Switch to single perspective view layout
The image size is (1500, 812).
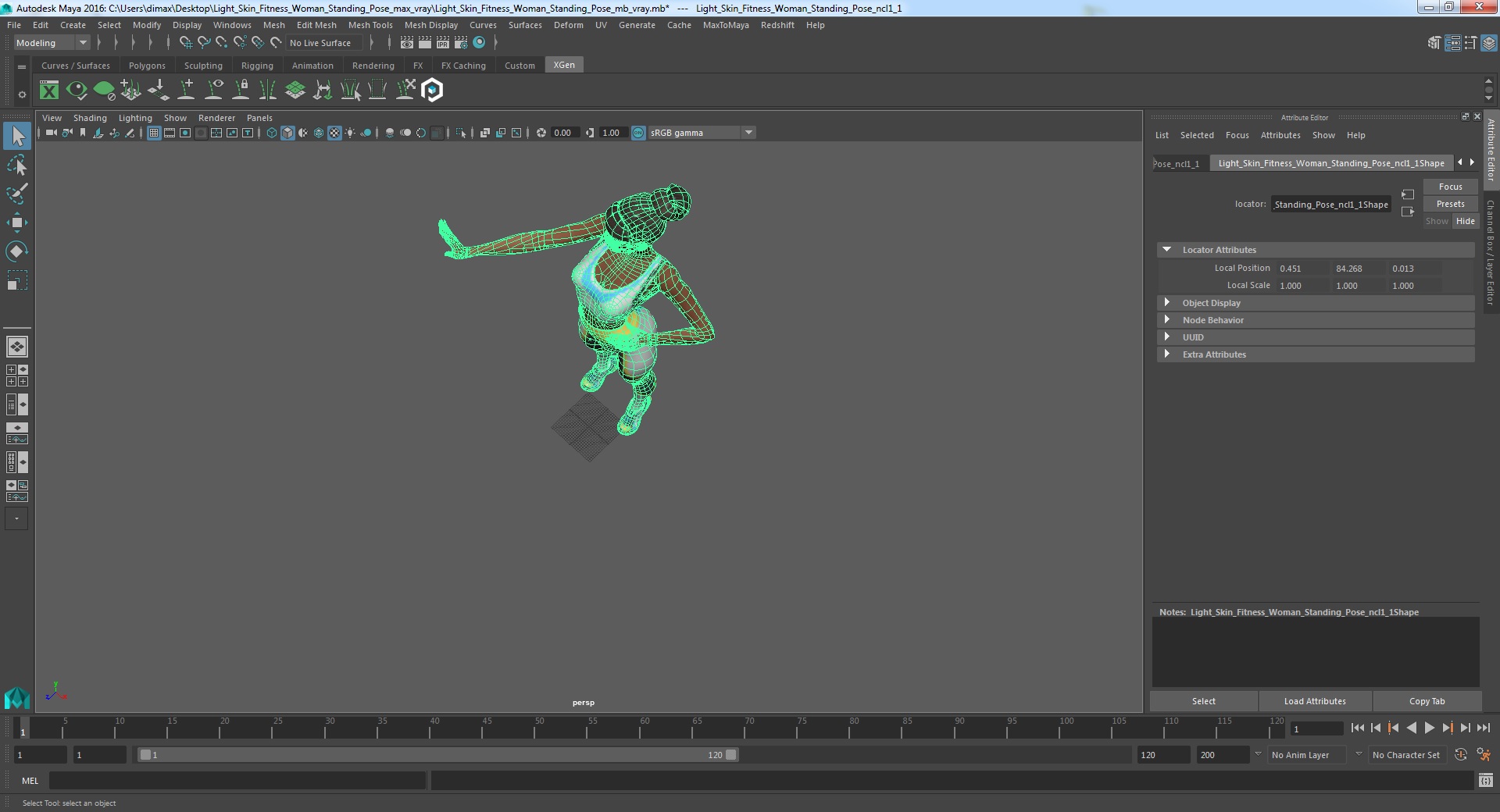[17, 346]
